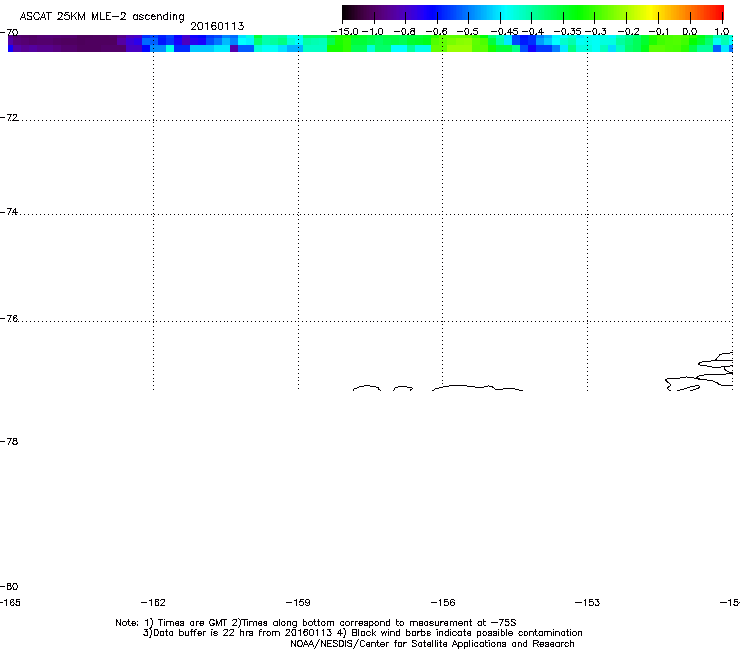Select the -0.35 color scale label
Screen dimensions: 740x650
pyautogui.click(x=567, y=32)
